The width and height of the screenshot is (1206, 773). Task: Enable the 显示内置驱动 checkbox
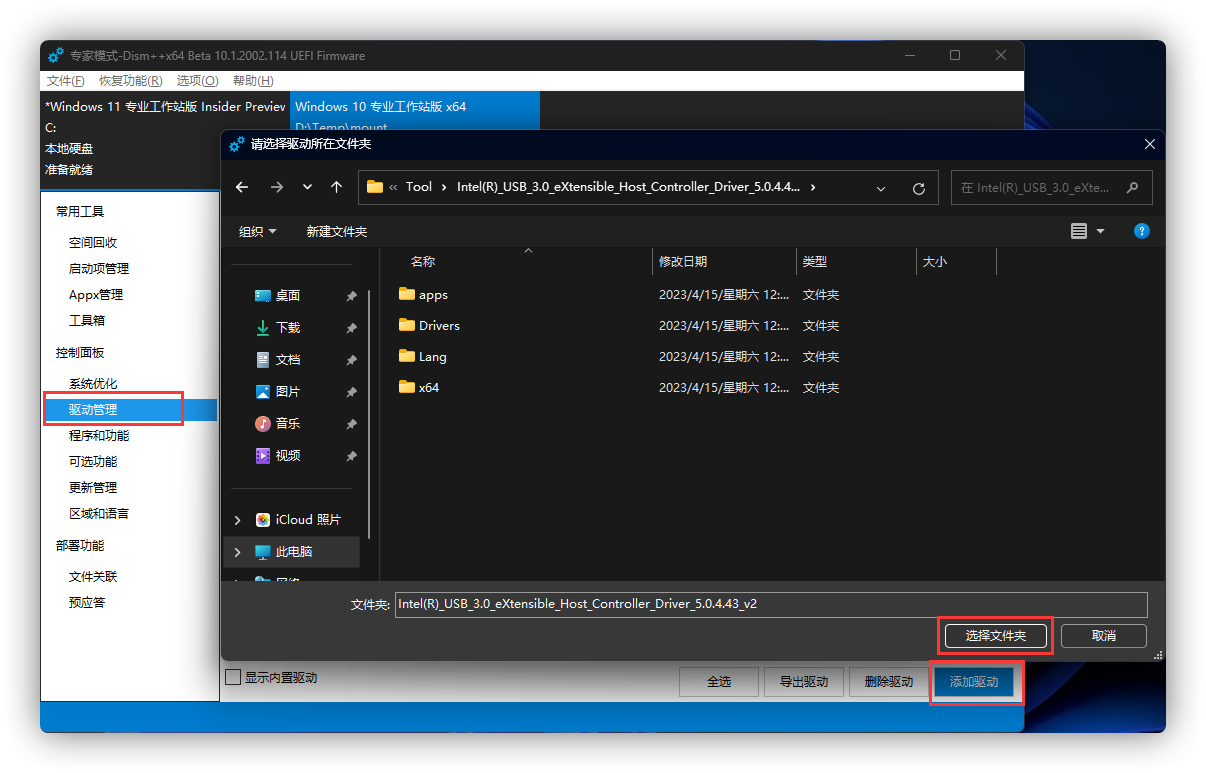233,678
